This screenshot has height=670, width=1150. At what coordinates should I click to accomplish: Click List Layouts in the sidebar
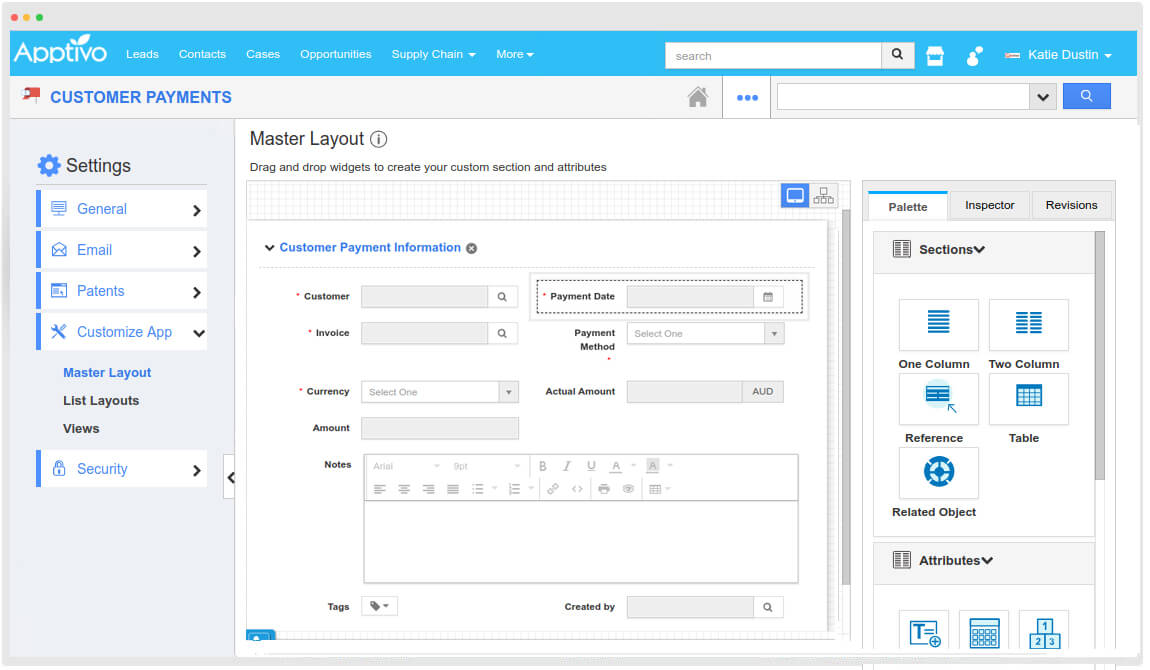click(x=103, y=400)
